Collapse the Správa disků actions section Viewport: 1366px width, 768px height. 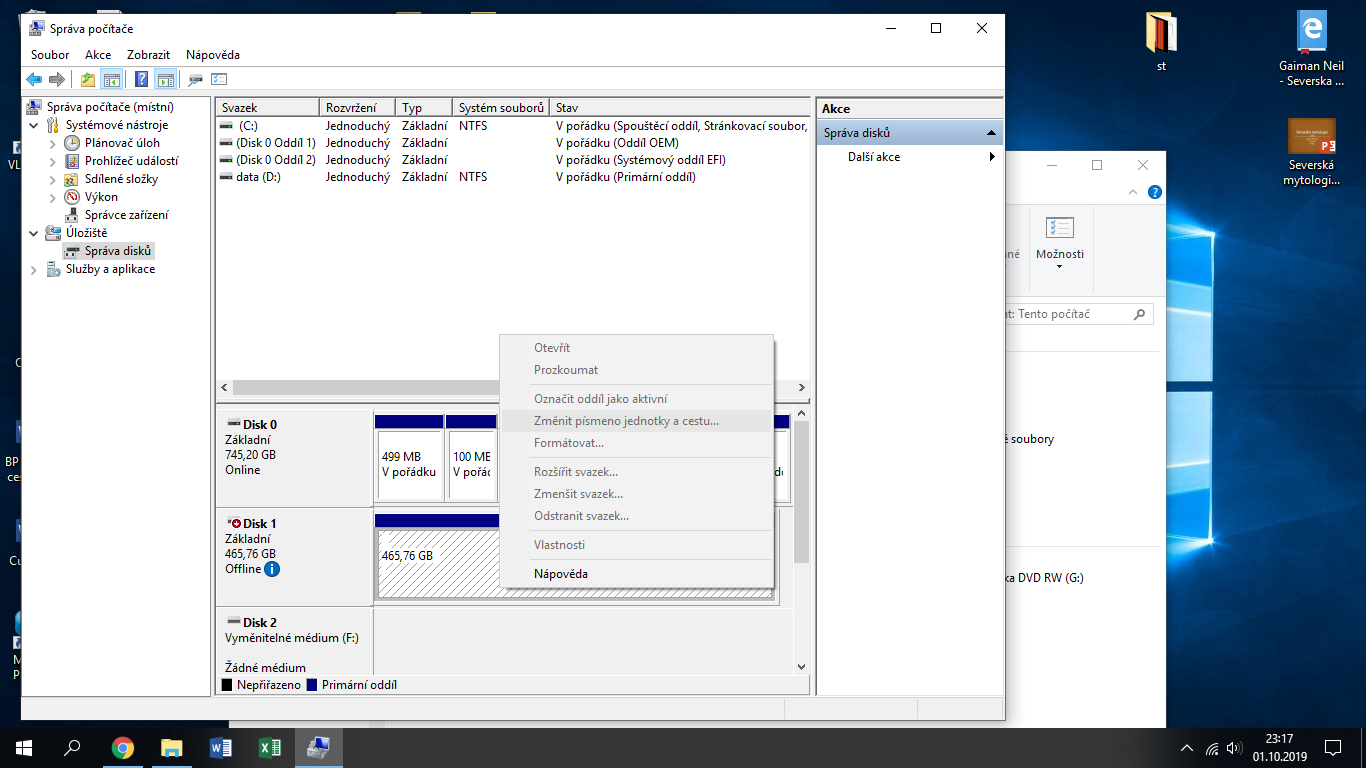tap(991, 133)
